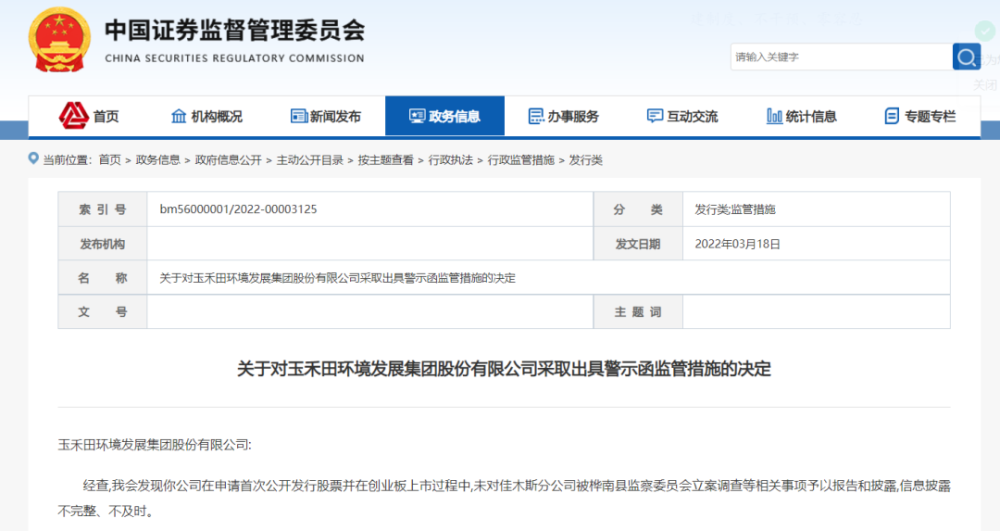Open the 首页 navigation tab
Image resolution: width=1000 pixels, height=531 pixels.
88,116
